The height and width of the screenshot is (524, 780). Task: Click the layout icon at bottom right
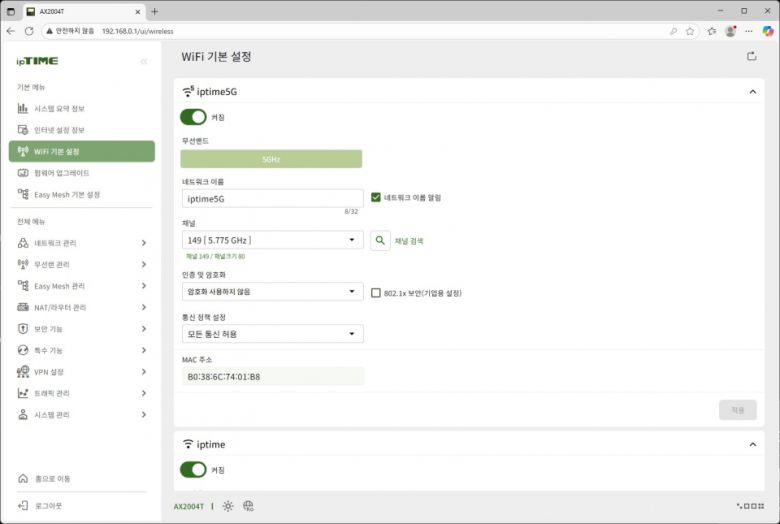point(750,506)
